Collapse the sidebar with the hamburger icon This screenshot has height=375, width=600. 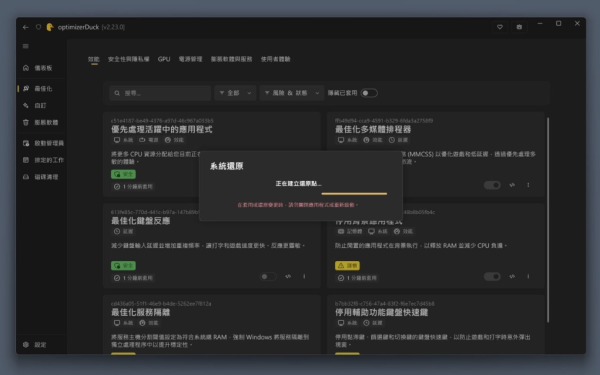[26, 46]
